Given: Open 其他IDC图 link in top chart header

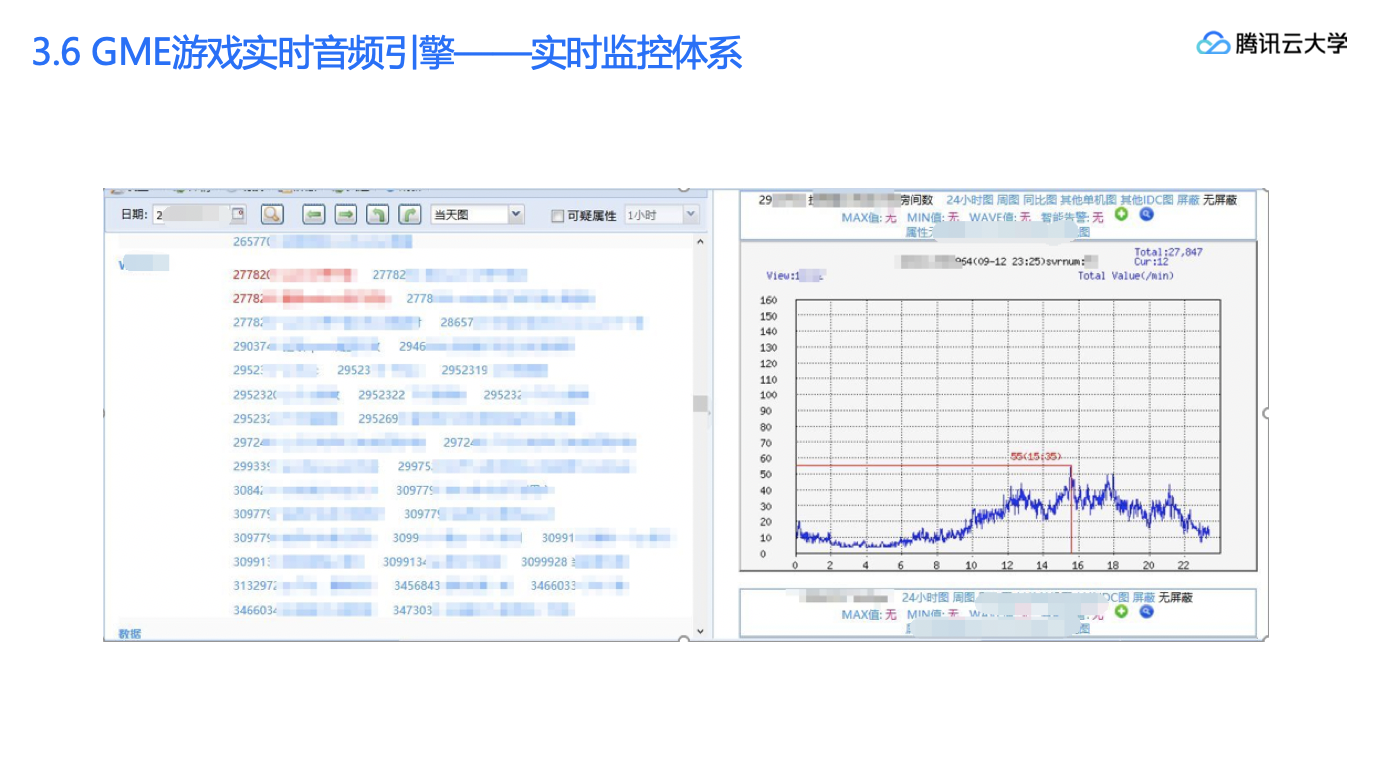Looking at the screenshot, I should (1147, 200).
